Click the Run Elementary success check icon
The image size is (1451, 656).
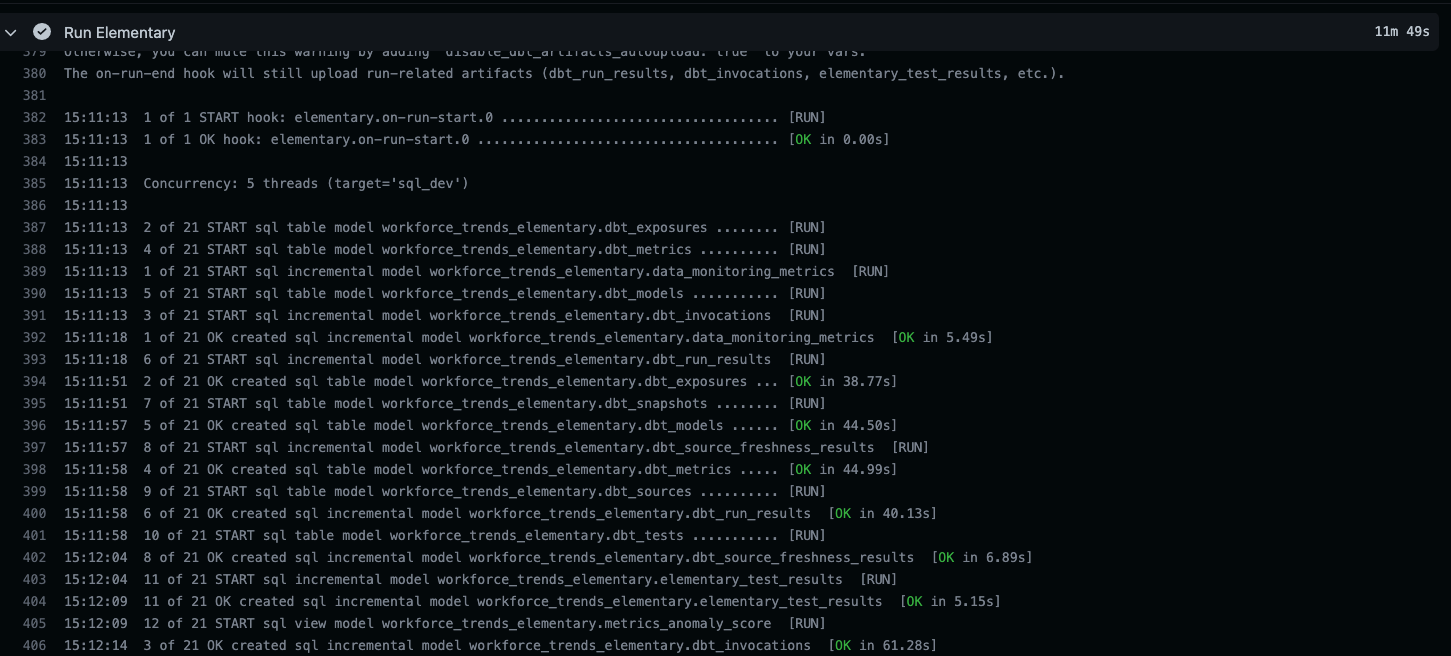tap(42, 32)
